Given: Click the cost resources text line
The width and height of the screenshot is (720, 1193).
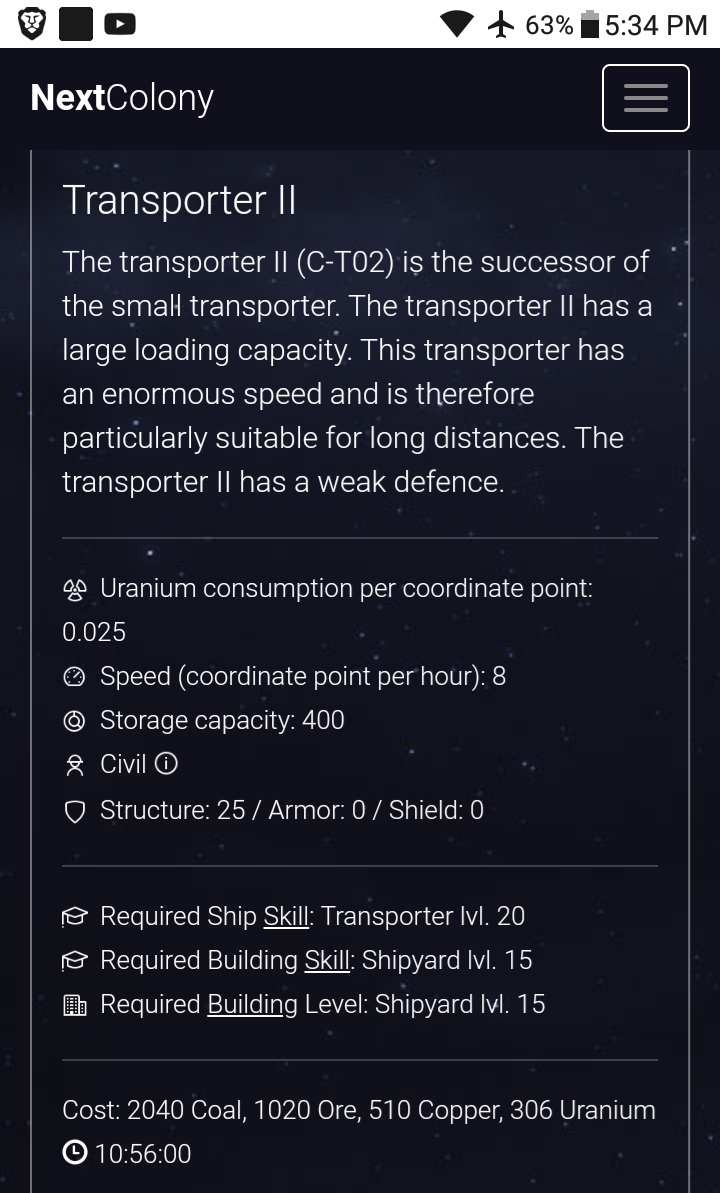Looking at the screenshot, I should point(358,1110).
